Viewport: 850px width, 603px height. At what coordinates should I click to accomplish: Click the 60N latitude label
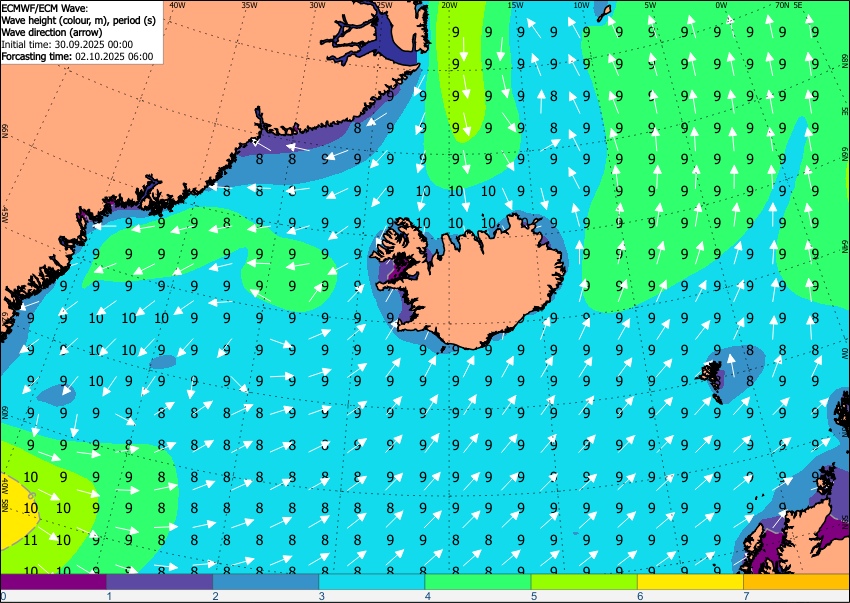(4, 412)
